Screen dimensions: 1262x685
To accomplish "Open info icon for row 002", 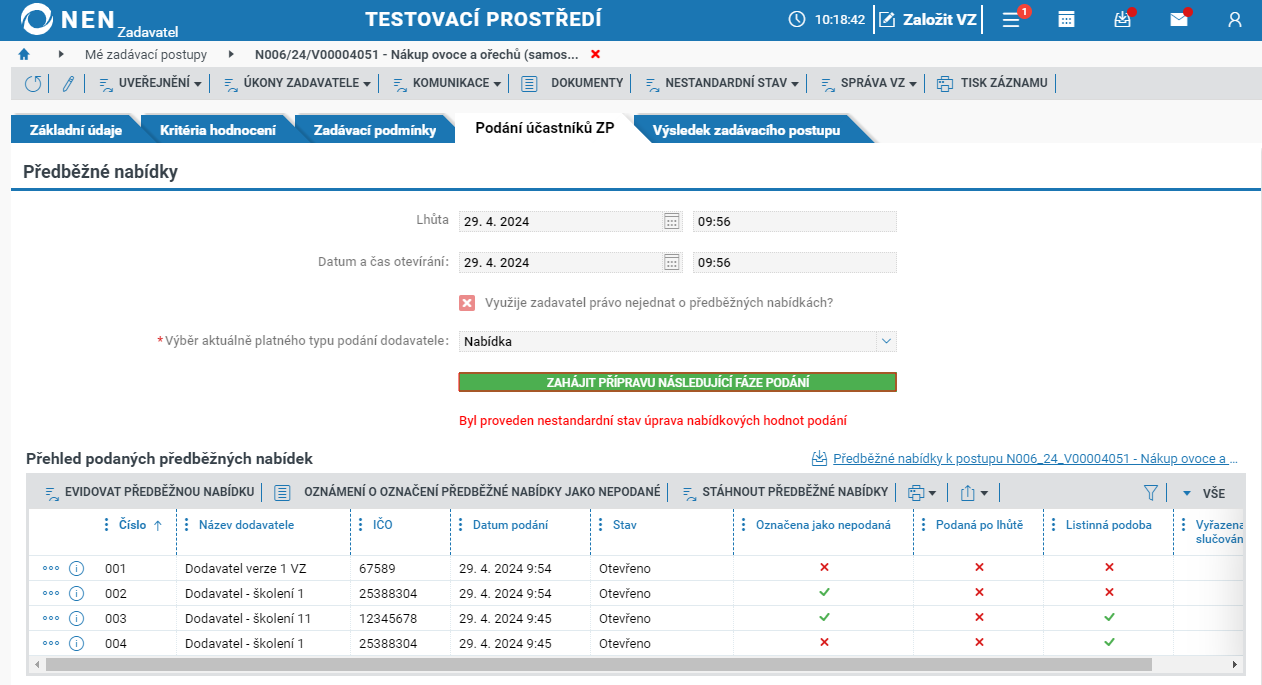I will click(76, 593).
